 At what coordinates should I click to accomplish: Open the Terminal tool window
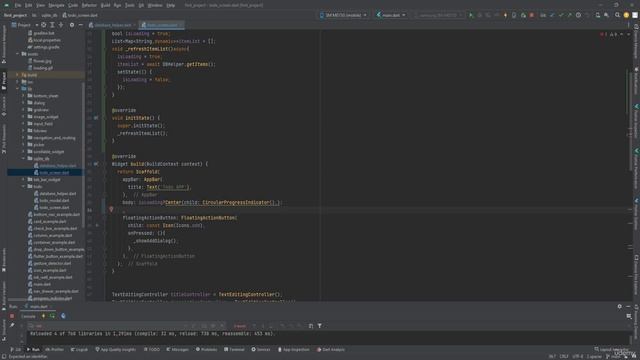[234, 349]
